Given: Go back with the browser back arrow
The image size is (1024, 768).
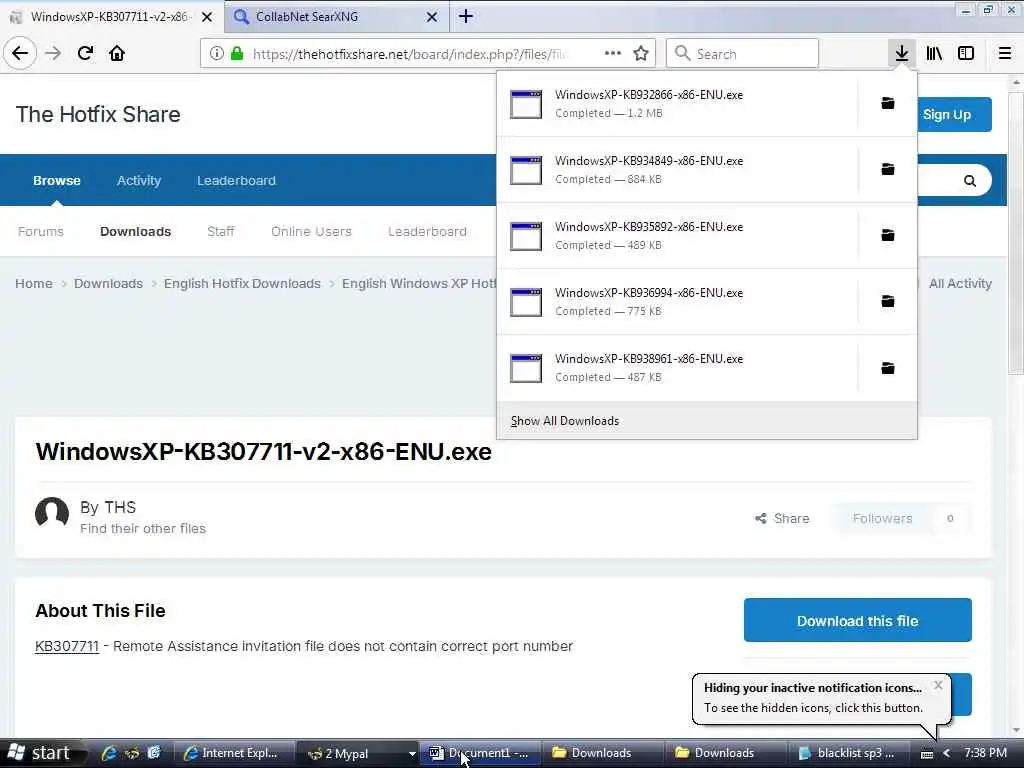Looking at the screenshot, I should [20, 53].
